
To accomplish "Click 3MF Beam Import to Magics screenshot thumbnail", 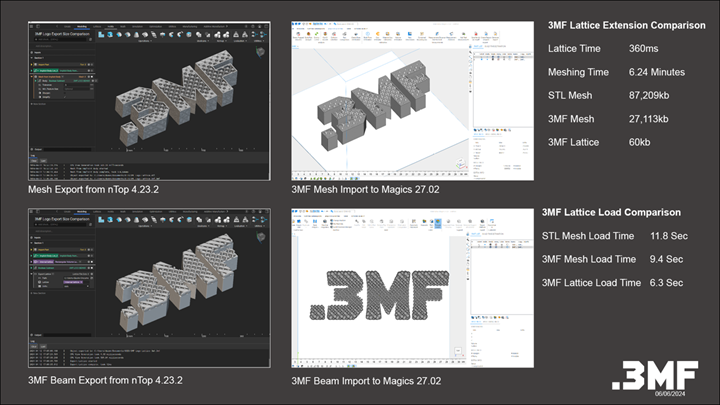I will click(x=412, y=288).
